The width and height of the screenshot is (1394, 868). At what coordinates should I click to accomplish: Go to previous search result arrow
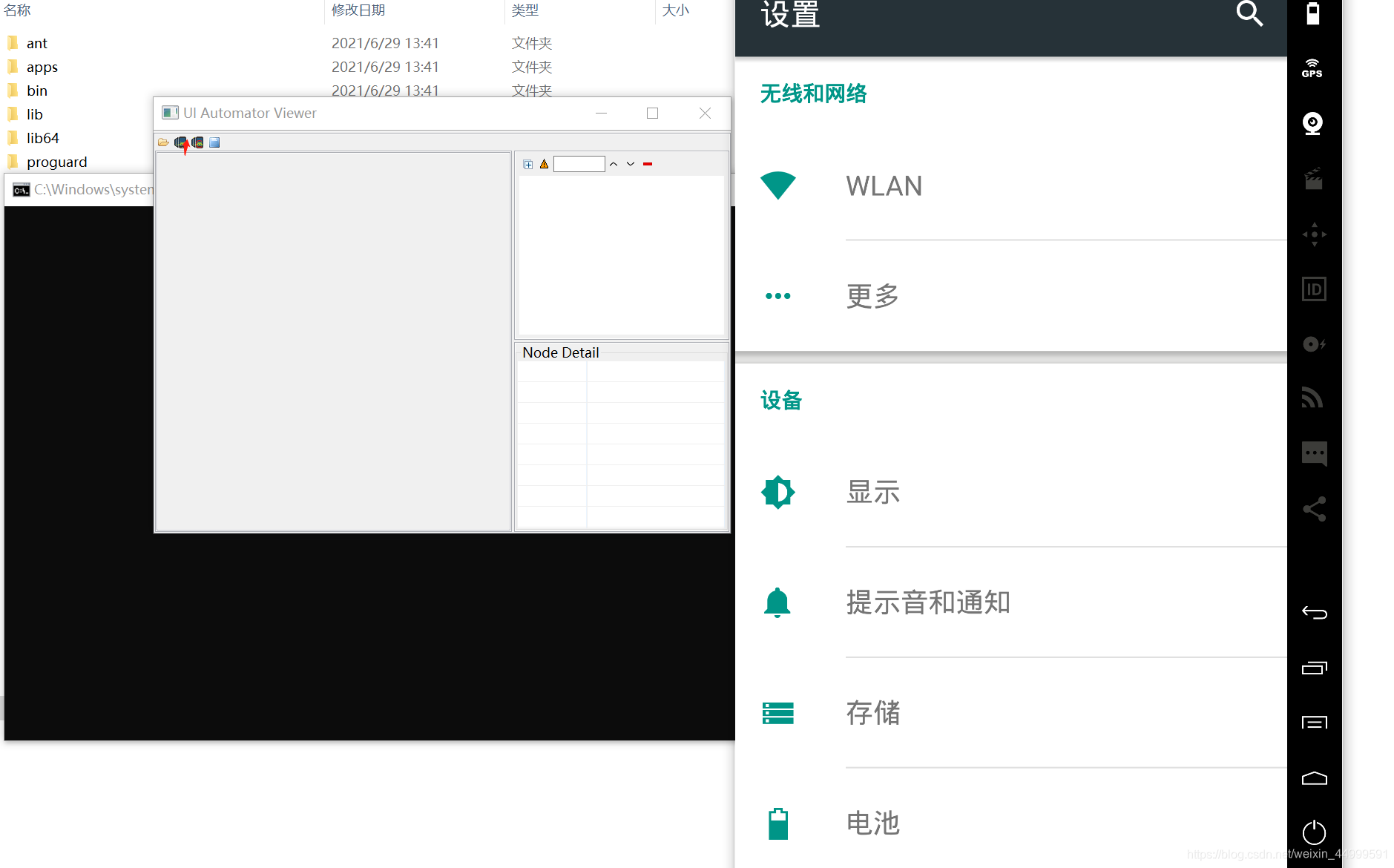point(614,164)
